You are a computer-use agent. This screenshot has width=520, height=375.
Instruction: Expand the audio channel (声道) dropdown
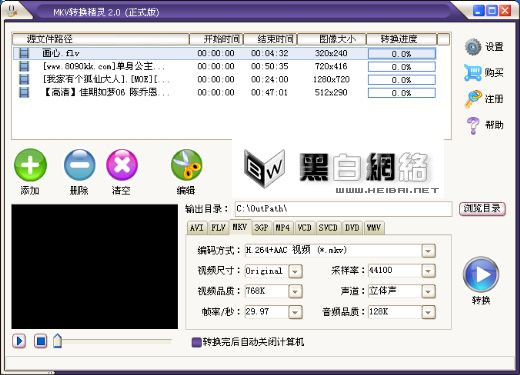pos(428,292)
